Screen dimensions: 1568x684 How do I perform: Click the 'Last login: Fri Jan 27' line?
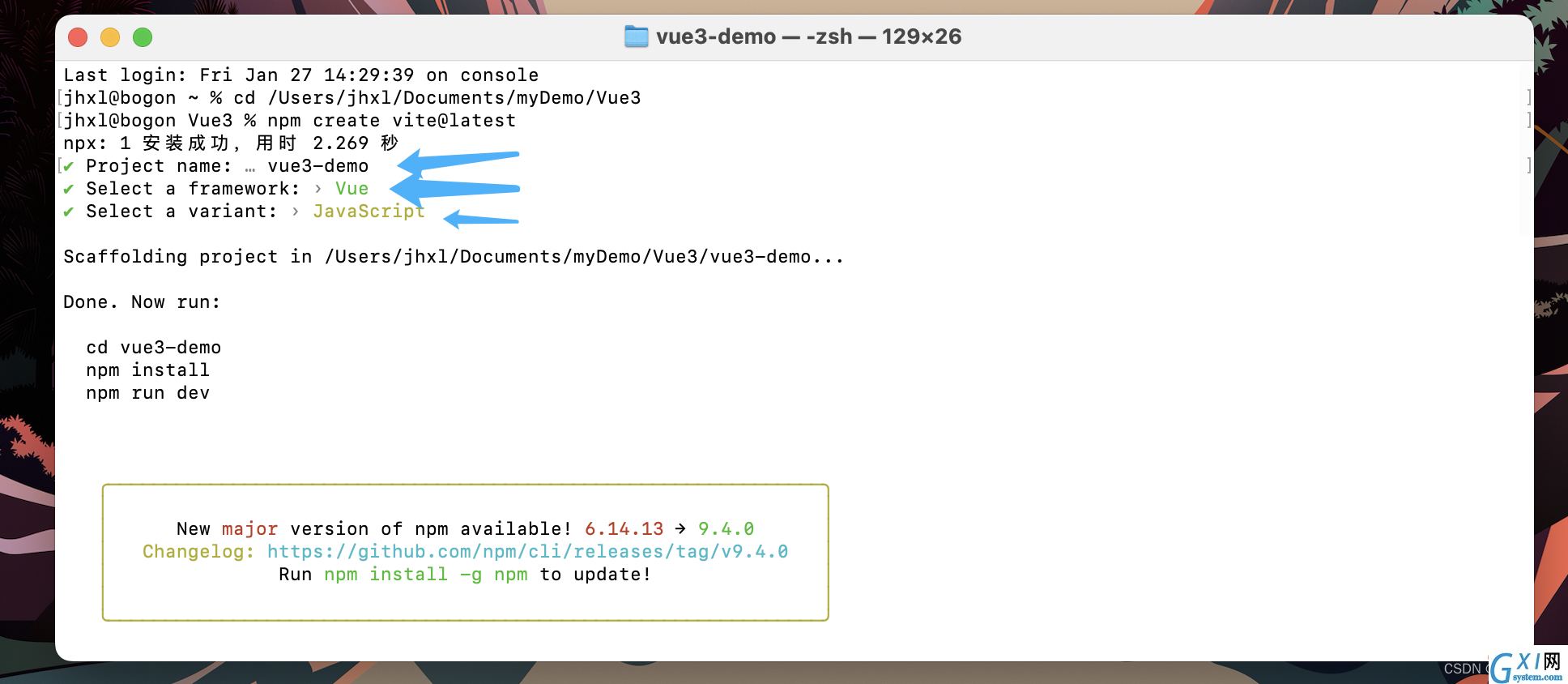click(301, 75)
